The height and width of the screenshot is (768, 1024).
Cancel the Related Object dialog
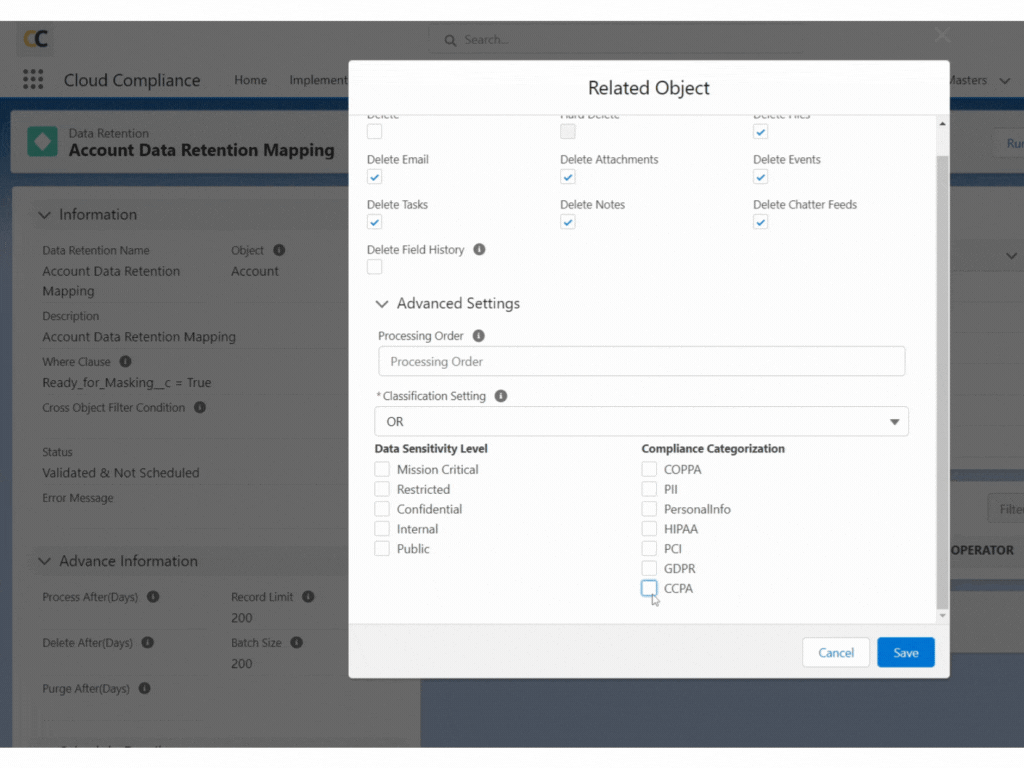[835, 652]
